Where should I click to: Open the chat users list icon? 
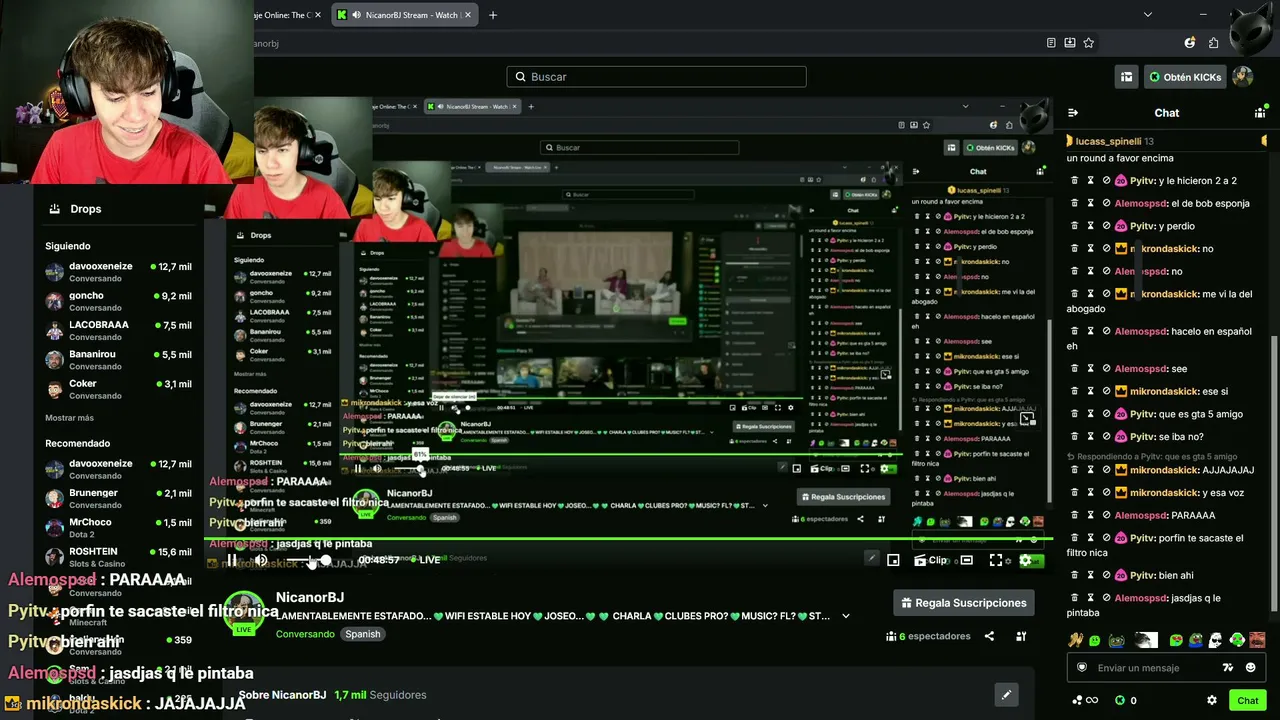(1260, 113)
